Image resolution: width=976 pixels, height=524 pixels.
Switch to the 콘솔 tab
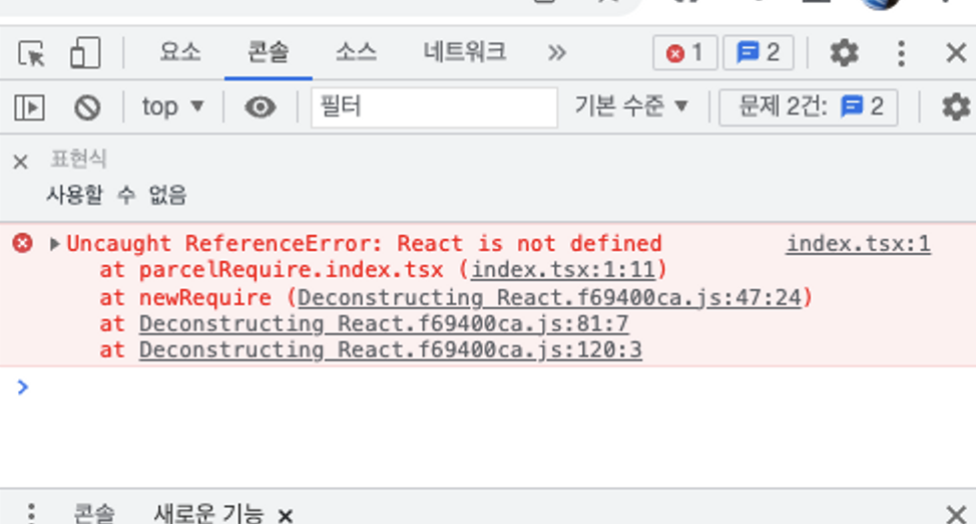click(268, 52)
